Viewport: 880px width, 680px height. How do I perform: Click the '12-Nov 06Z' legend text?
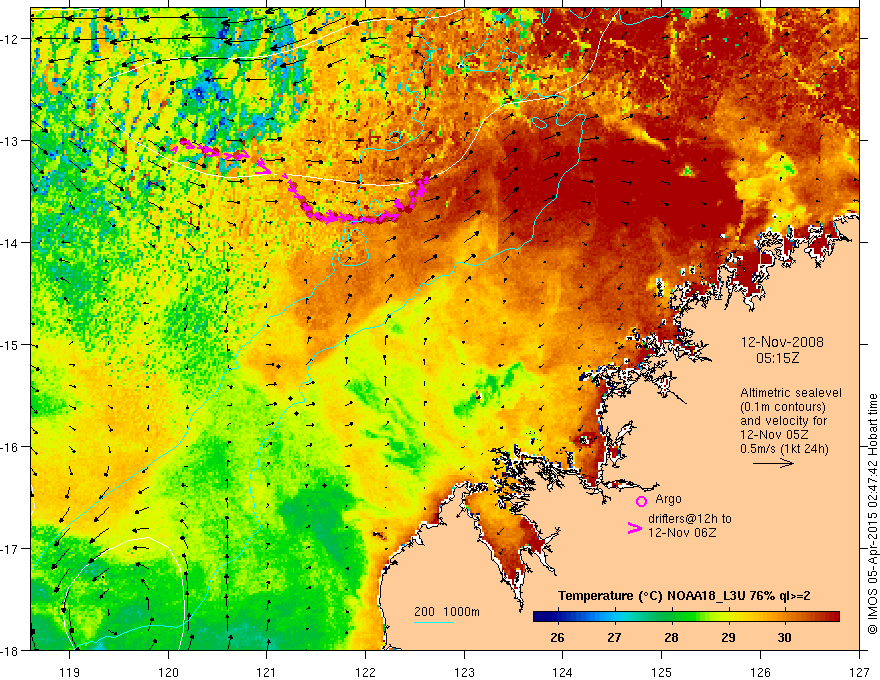coord(682,533)
